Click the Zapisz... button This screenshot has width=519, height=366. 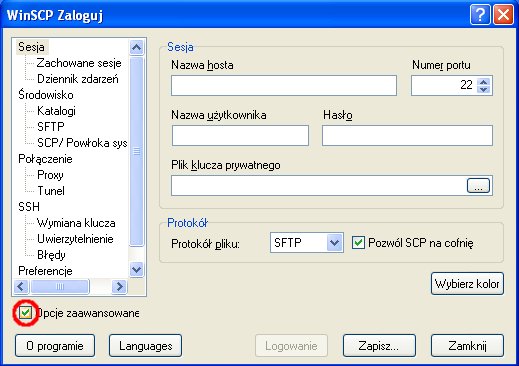(x=379, y=346)
